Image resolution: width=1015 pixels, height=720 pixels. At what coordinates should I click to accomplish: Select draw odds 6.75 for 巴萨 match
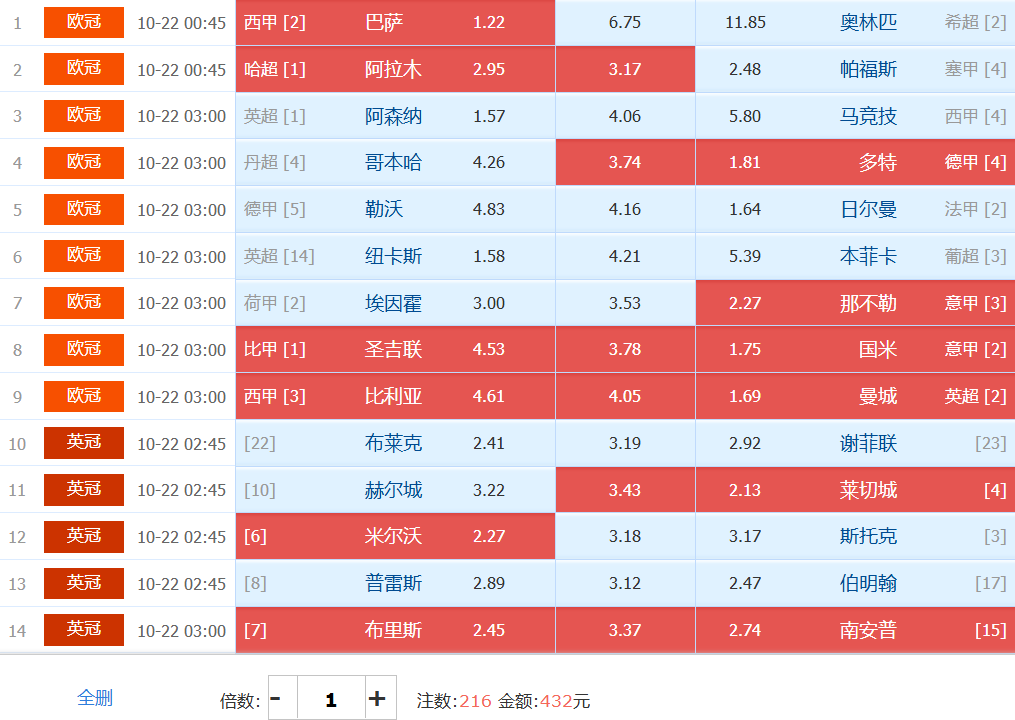click(625, 22)
